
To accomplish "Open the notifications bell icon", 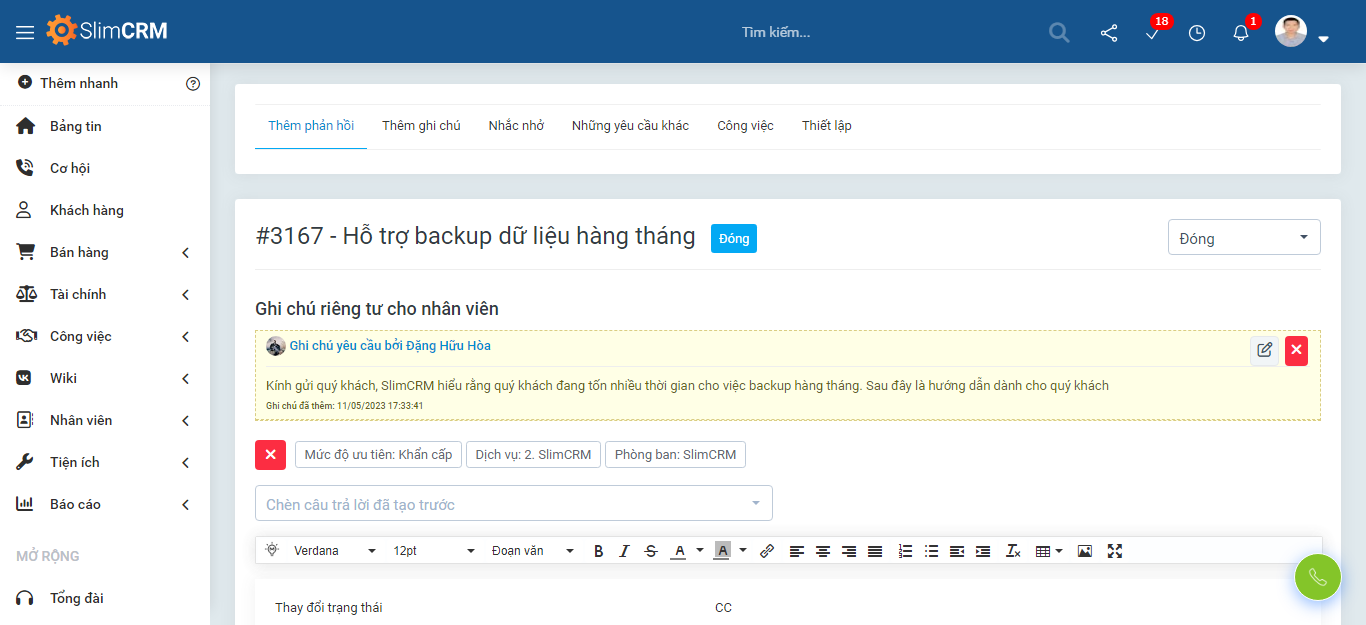I will (1241, 33).
